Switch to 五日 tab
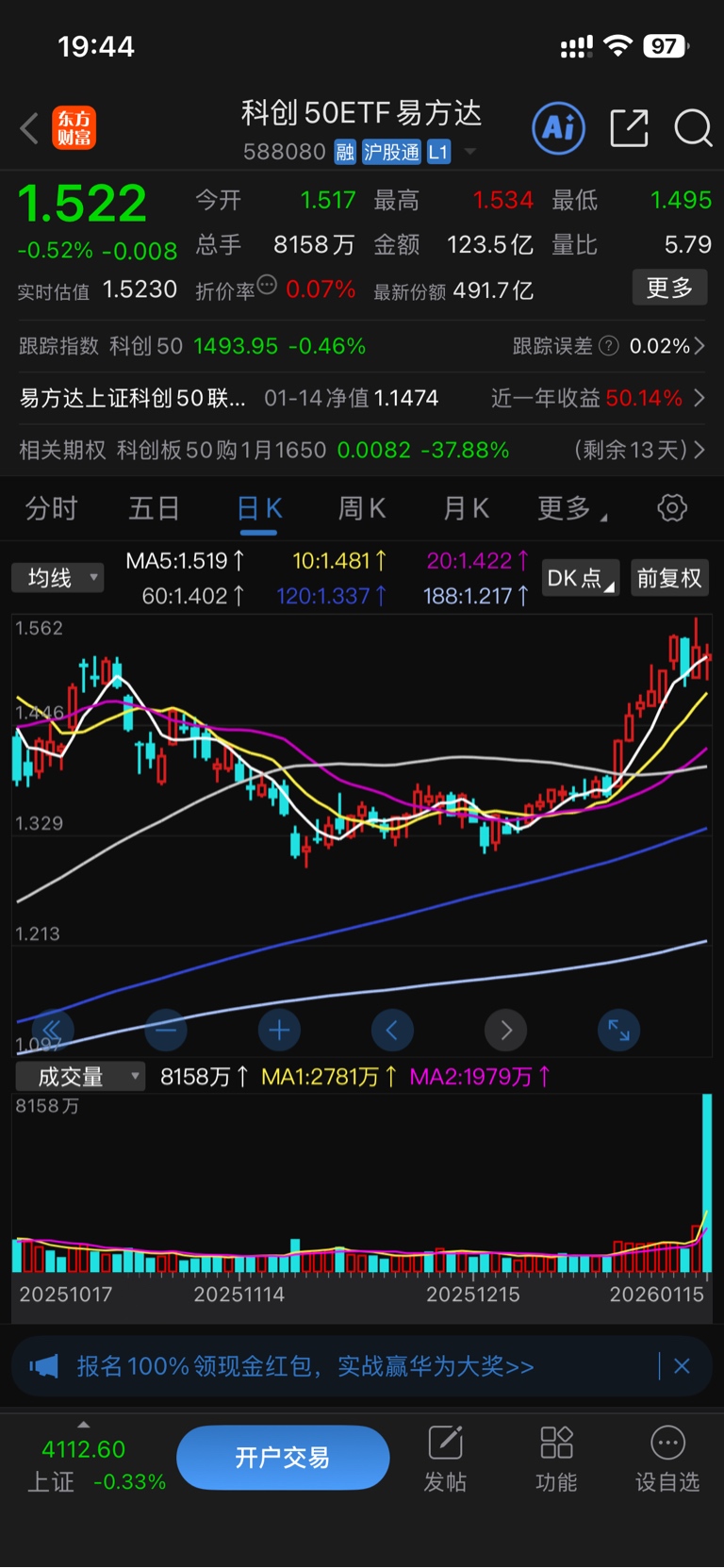Screen dimensions: 724x1568 tap(155, 509)
